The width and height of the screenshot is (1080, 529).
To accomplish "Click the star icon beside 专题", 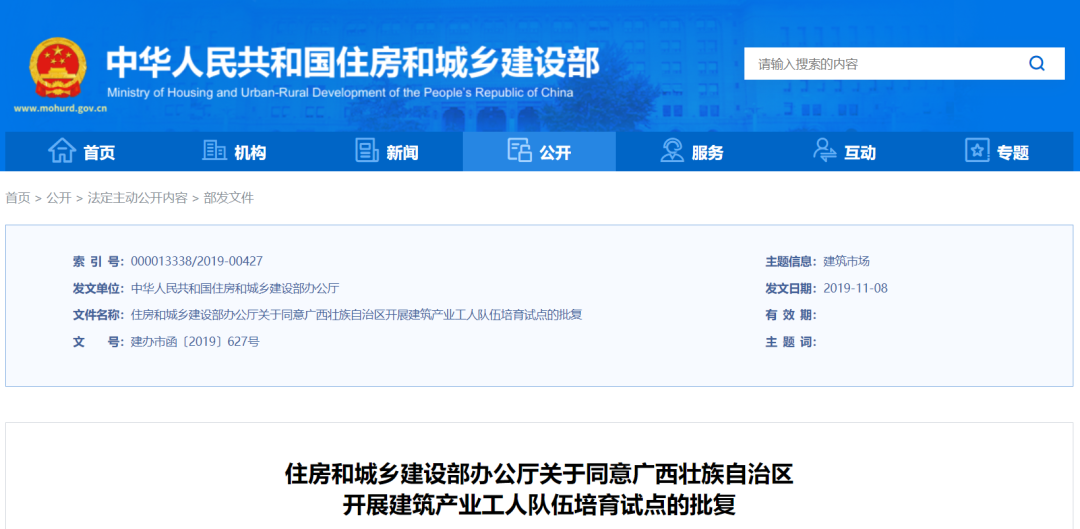I will pyautogui.click(x=977, y=151).
